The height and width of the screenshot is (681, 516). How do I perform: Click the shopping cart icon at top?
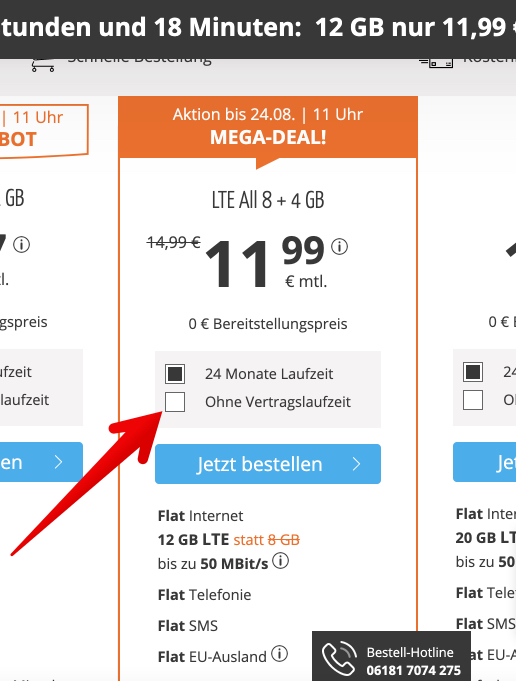click(43, 65)
